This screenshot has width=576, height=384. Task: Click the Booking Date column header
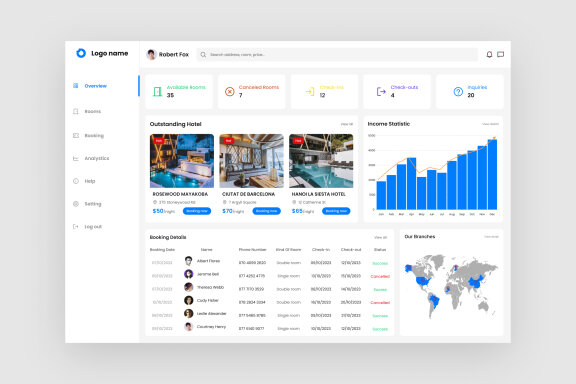162,250
